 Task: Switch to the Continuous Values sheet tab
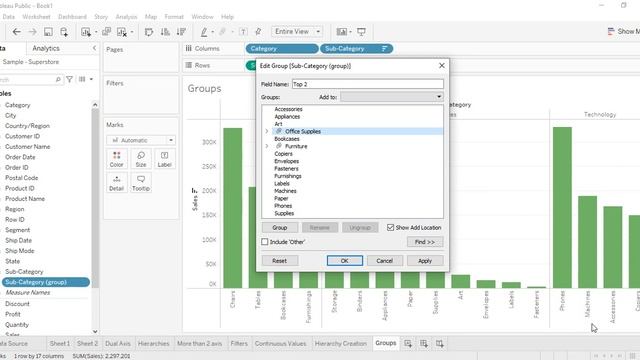pos(280,344)
